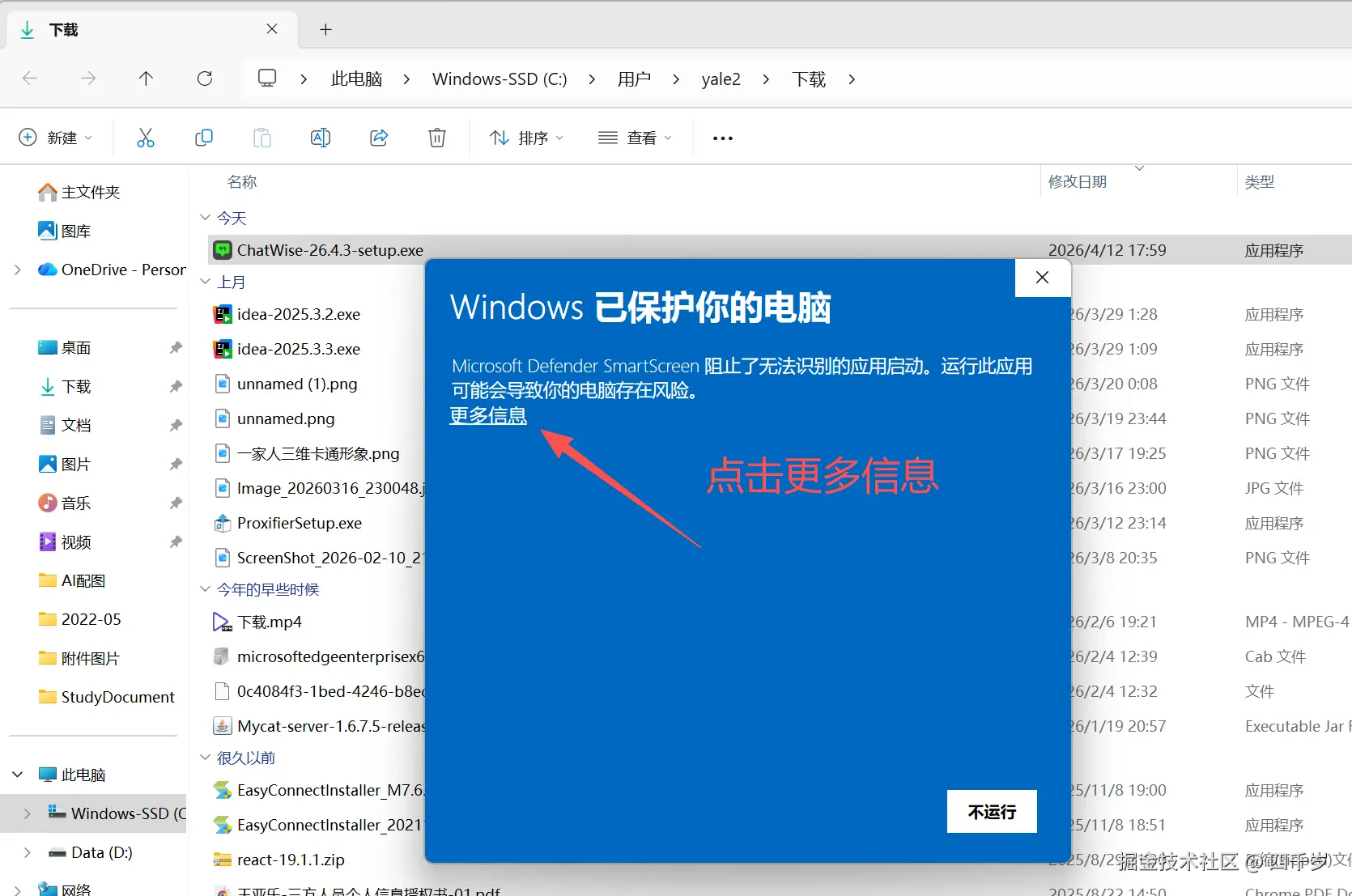Navigate up one folder level

coord(146,78)
